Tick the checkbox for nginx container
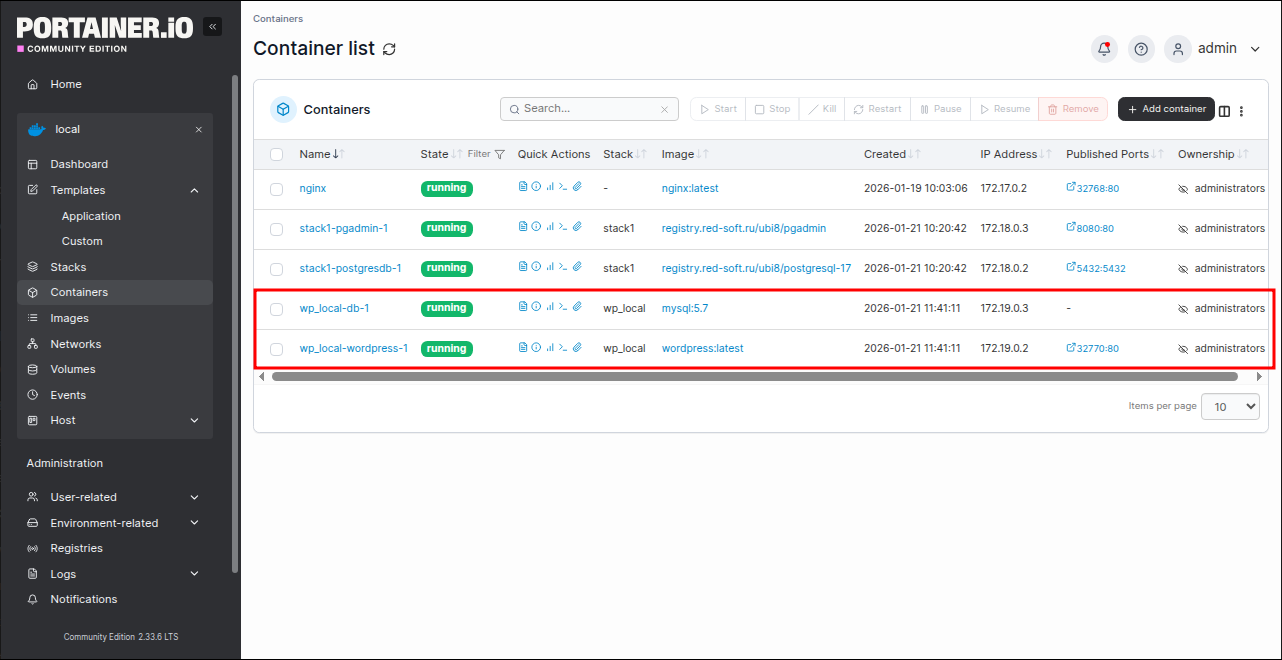 pyautogui.click(x=277, y=189)
